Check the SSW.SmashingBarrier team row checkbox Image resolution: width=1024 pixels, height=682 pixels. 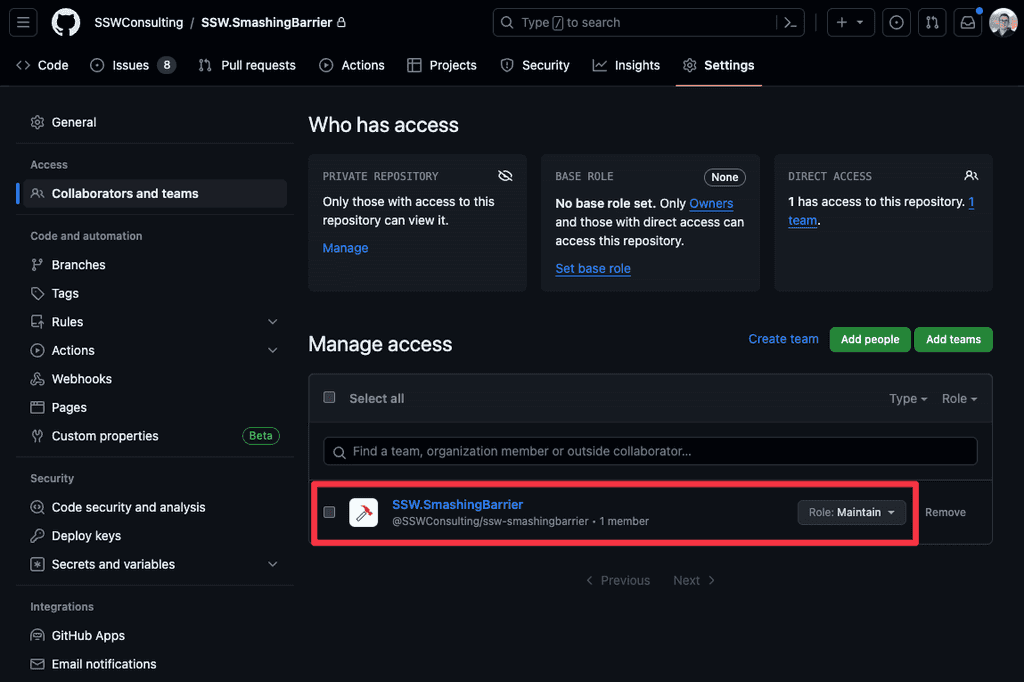329,512
